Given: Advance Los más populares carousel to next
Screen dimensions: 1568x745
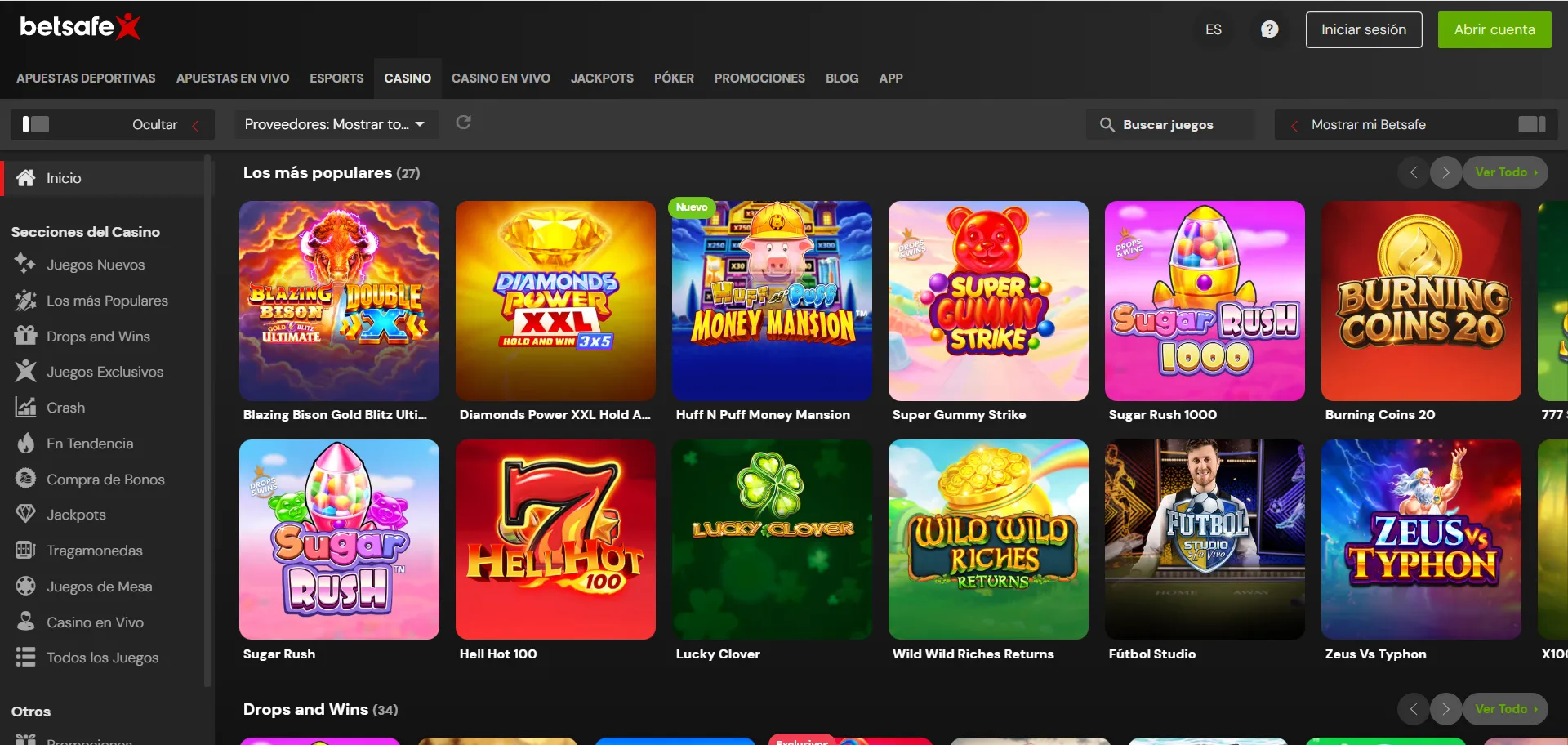Looking at the screenshot, I should pyautogui.click(x=1445, y=172).
